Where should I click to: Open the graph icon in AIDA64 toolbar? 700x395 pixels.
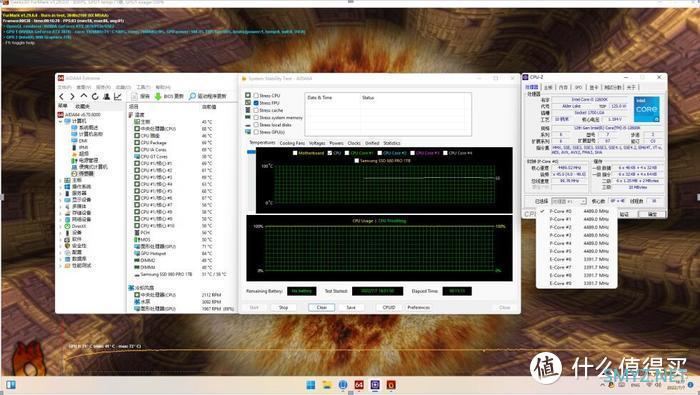click(118, 96)
